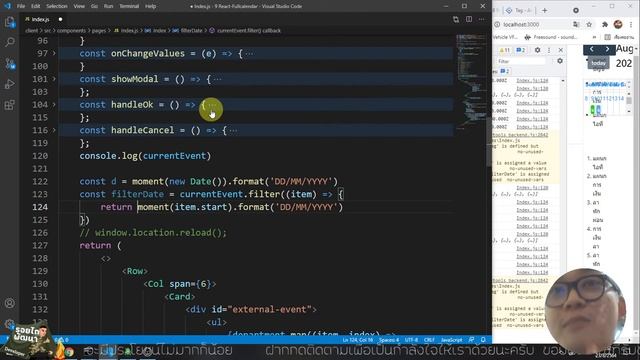Close the DevTools panel
This screenshot has width=640, height=360.
click(561, 50)
